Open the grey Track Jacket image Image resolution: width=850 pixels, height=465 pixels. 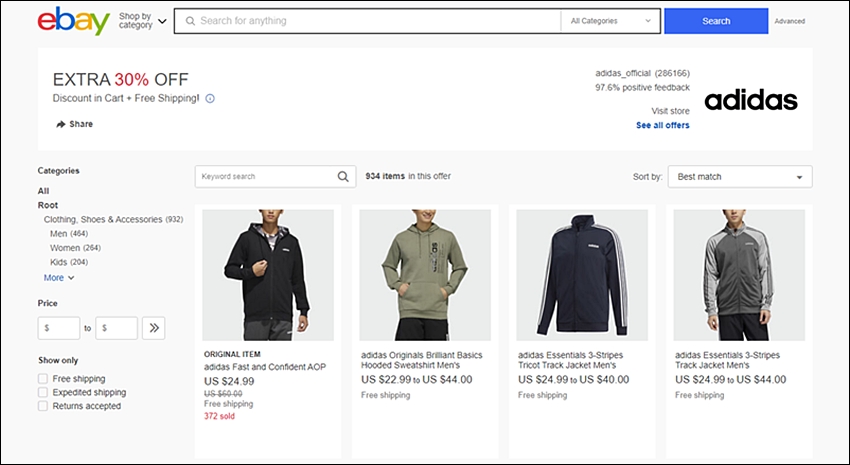pos(739,275)
